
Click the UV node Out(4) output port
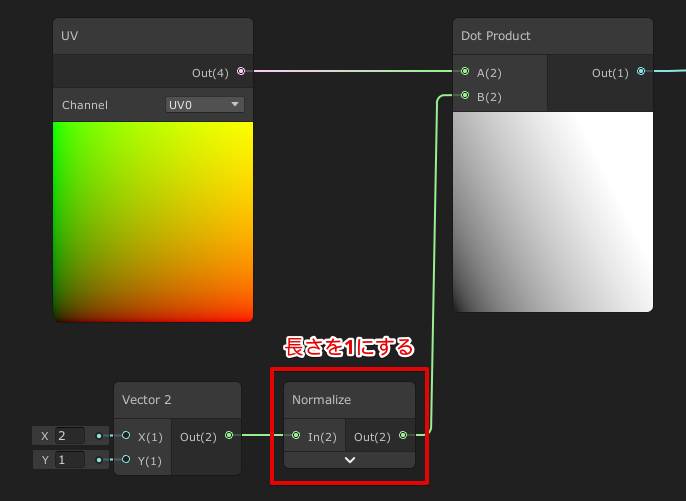[x=241, y=71]
